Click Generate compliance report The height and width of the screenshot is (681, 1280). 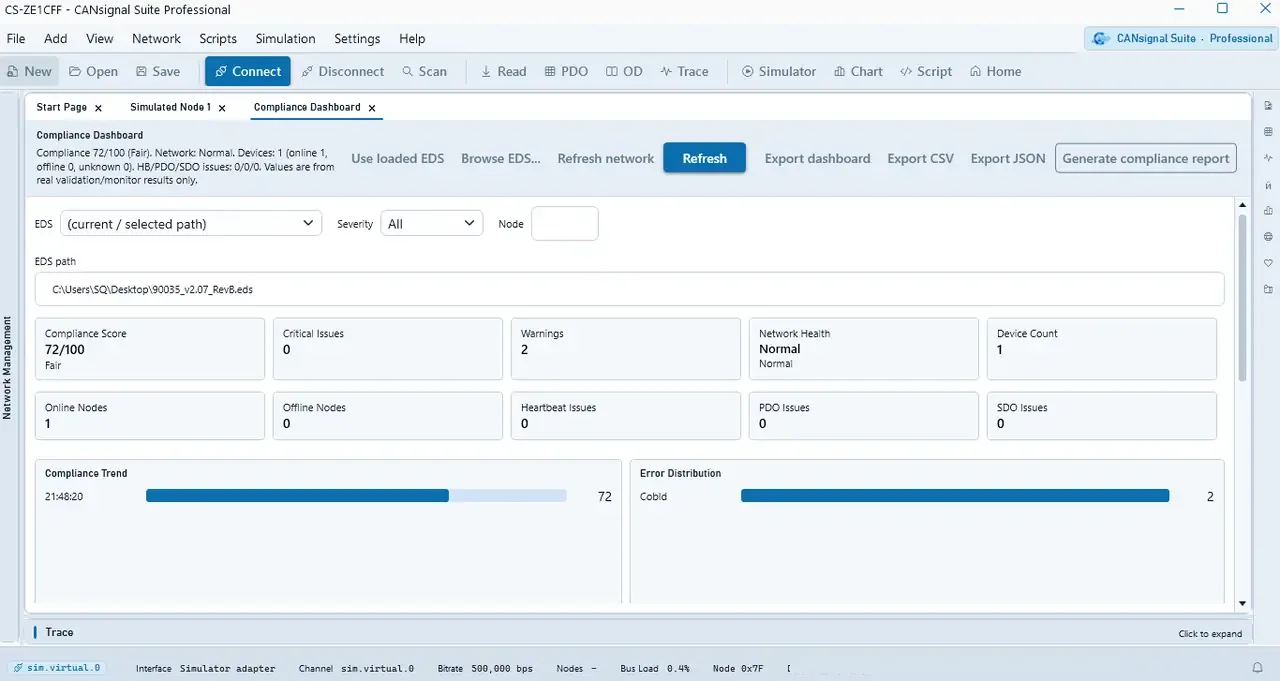pyautogui.click(x=1146, y=158)
